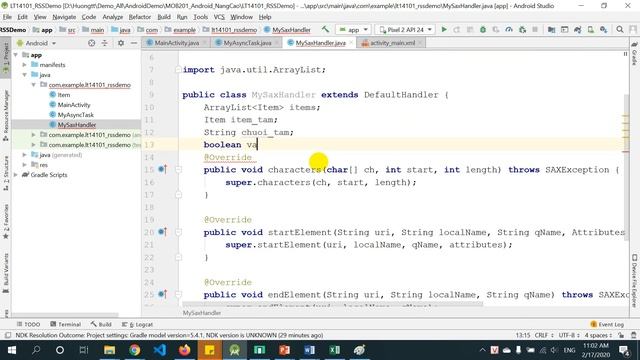Open the Terminal tool window button
This screenshot has width=640, height=360.
(x=65, y=324)
